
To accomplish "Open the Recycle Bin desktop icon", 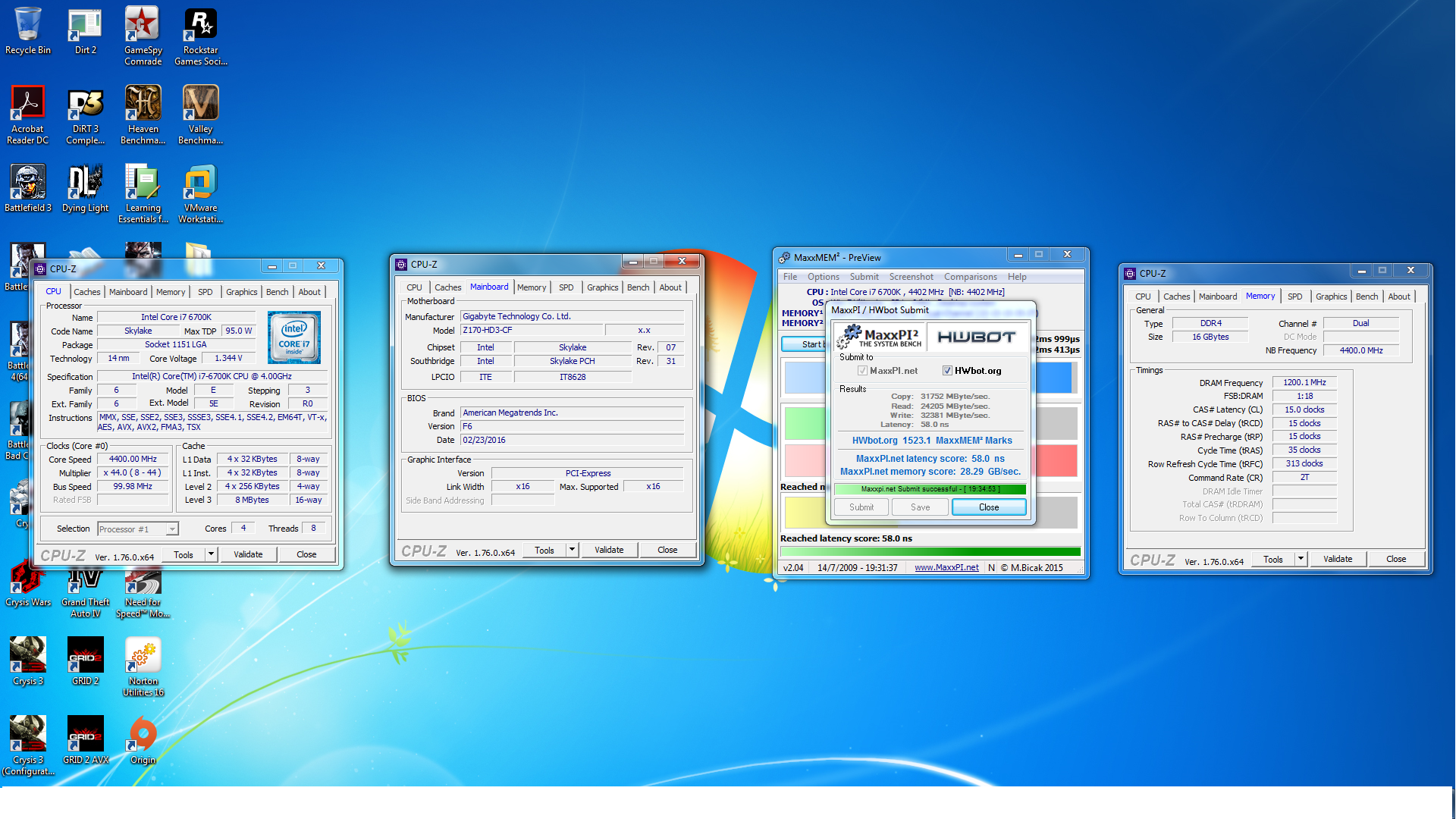I will (28, 30).
